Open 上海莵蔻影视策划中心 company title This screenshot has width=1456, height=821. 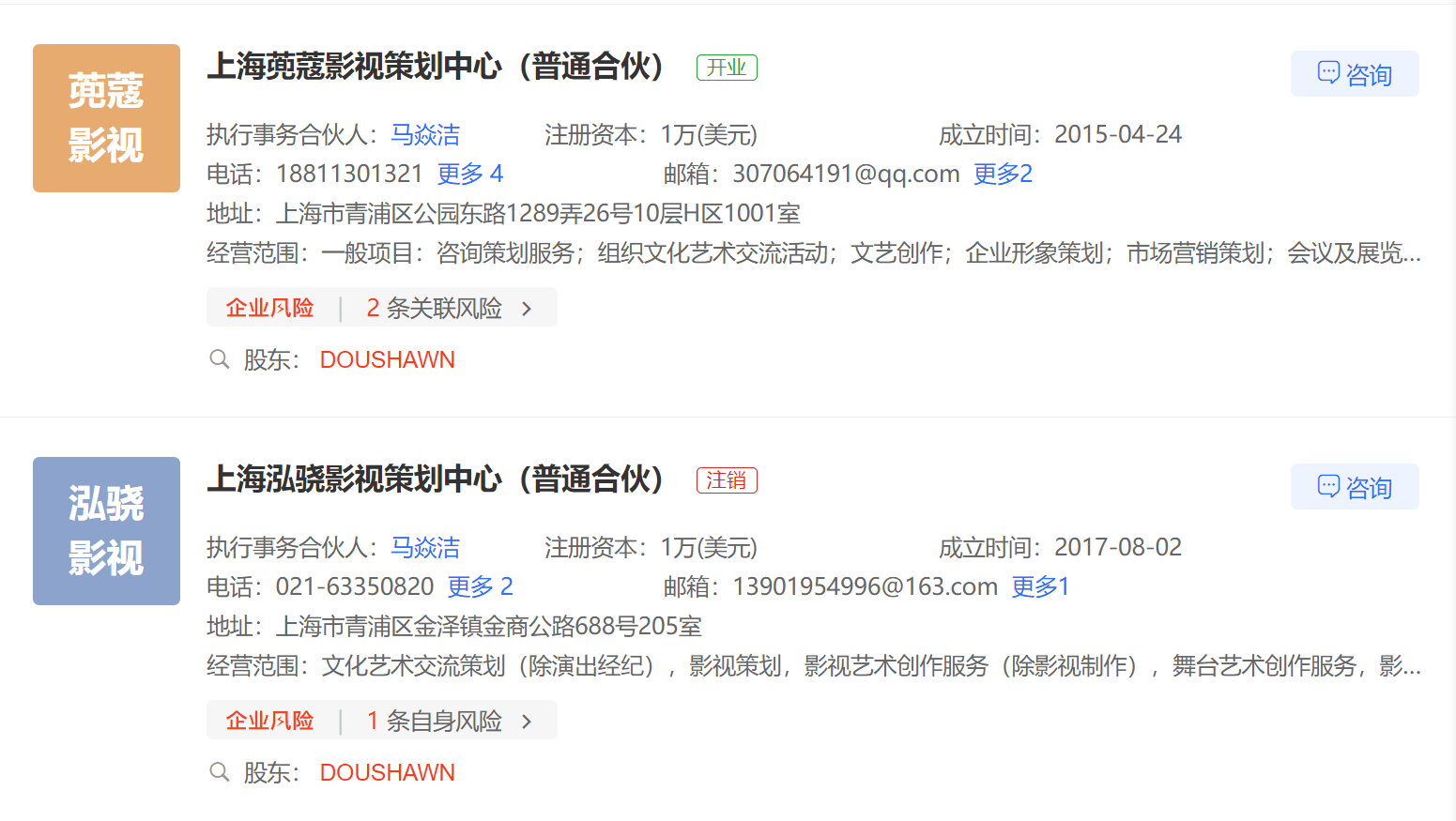click(436, 68)
